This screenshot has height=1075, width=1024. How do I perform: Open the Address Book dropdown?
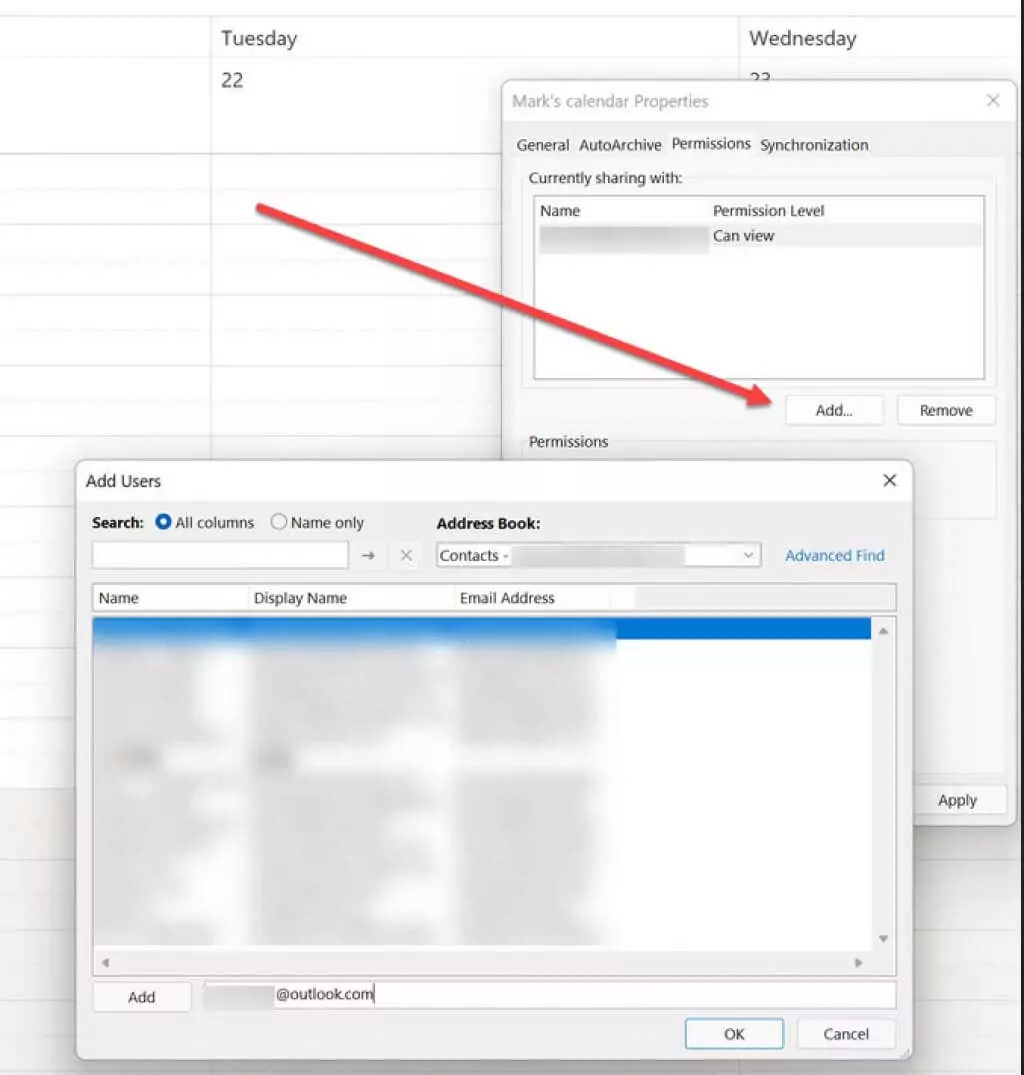pos(749,556)
